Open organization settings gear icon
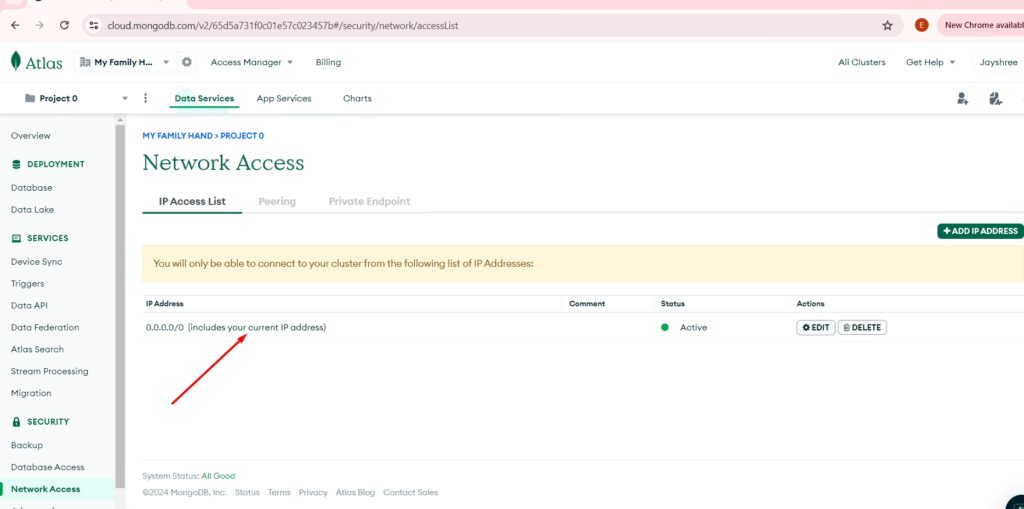The image size is (1024, 509). click(186, 62)
